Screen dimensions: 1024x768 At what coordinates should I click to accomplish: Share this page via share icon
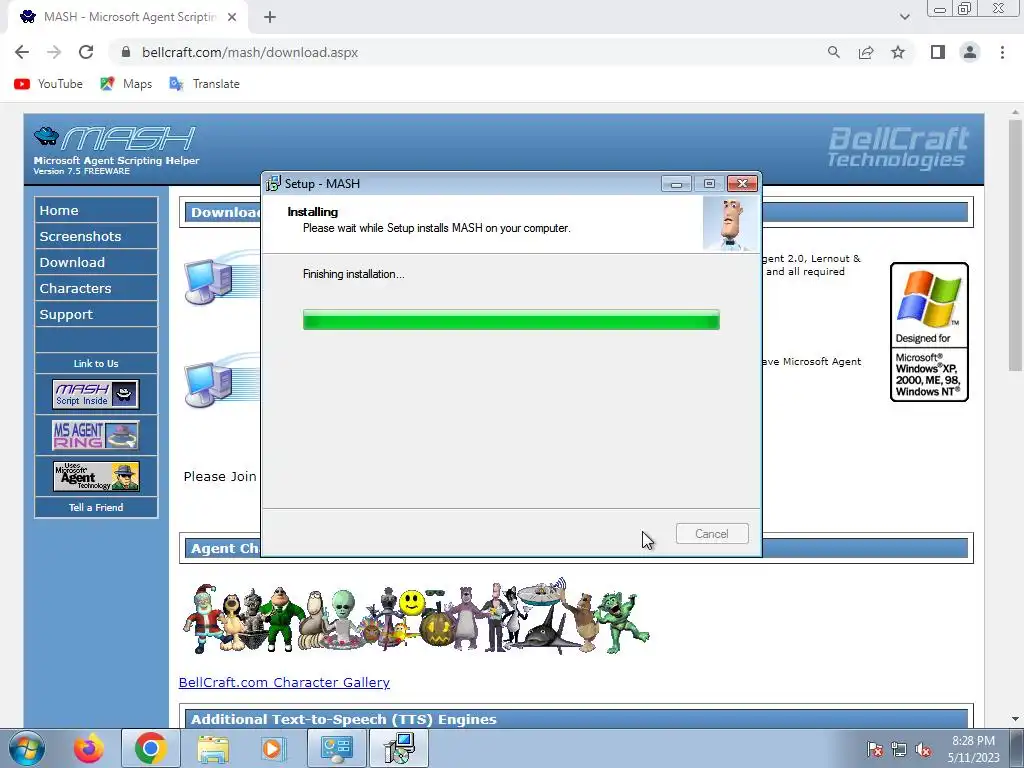coord(866,52)
